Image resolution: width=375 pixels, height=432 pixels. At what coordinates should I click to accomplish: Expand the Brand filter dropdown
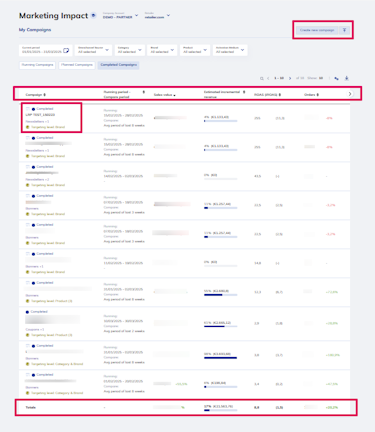tap(162, 50)
